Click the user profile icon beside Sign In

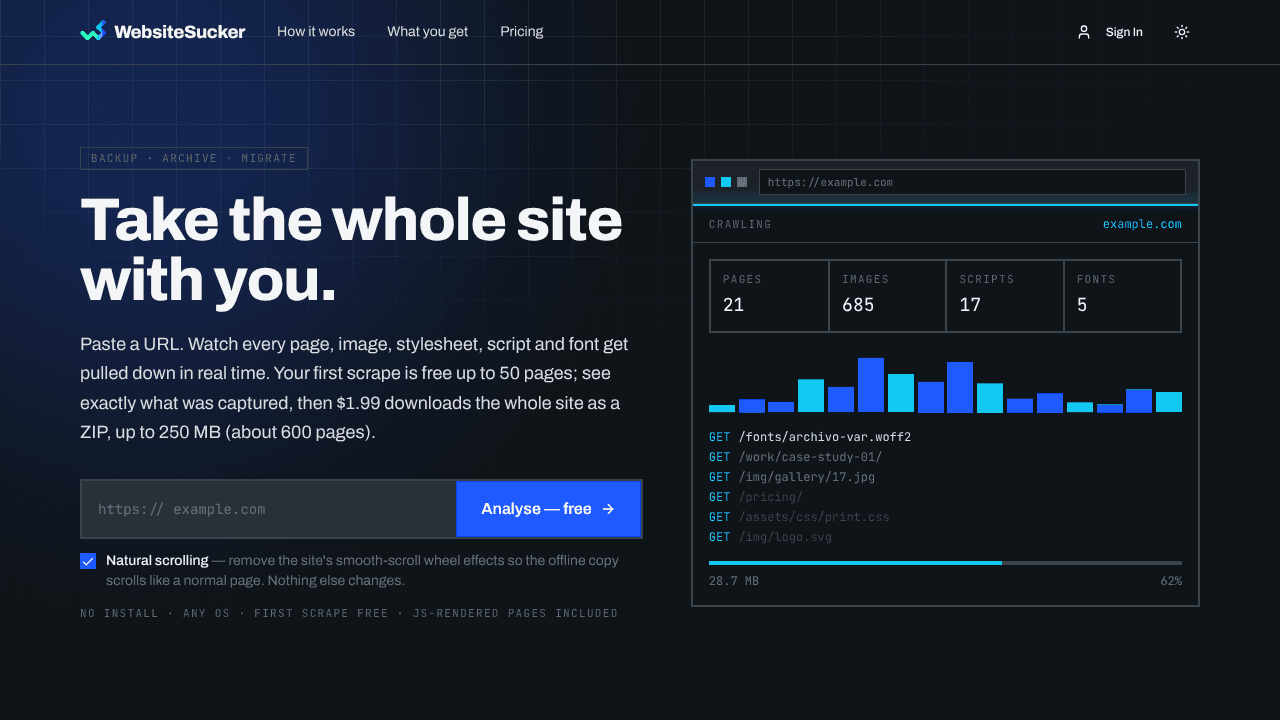pyautogui.click(x=1084, y=32)
